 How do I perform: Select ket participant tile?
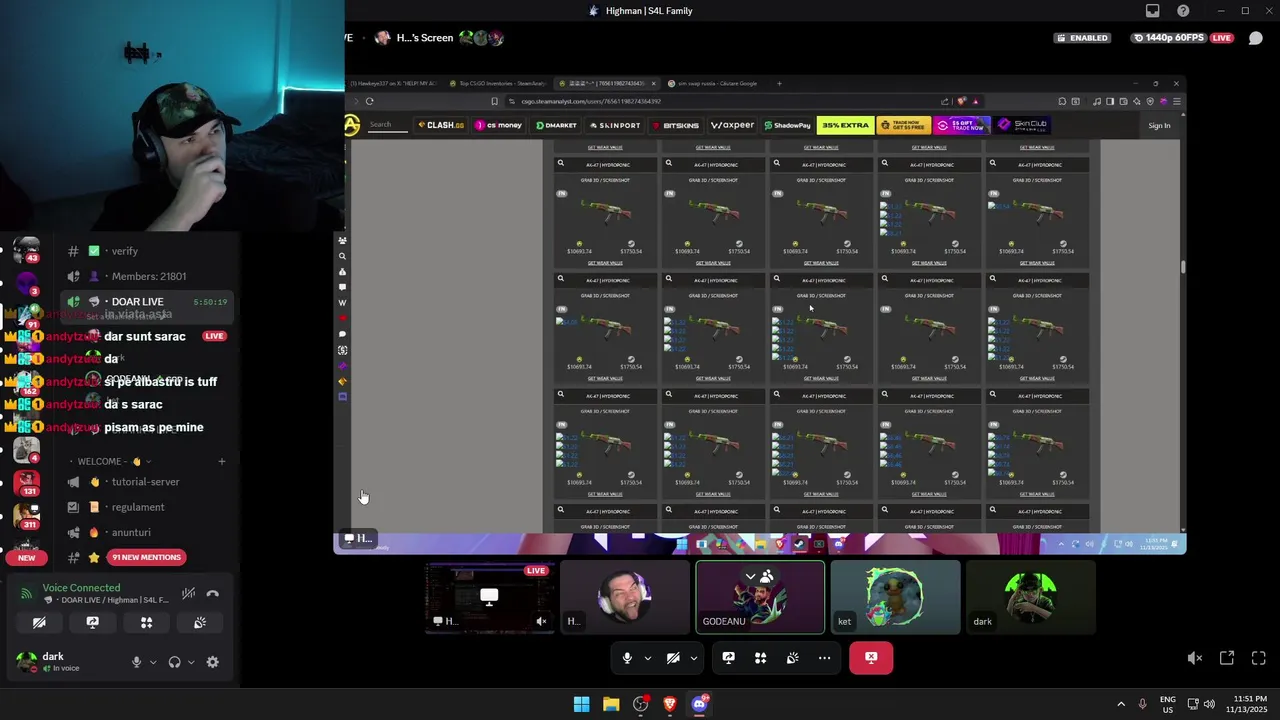pos(895,597)
